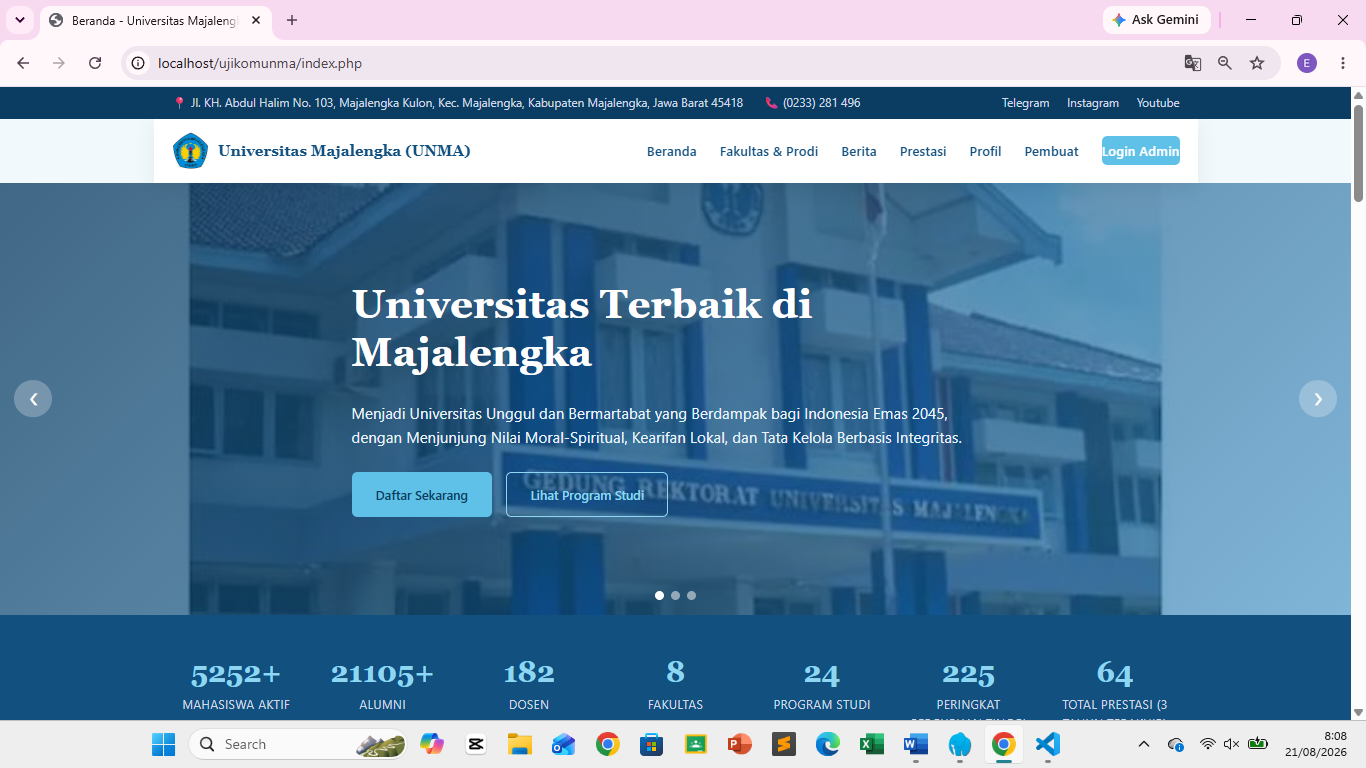Screen dimensions: 1366x768
Task: Open the Google Translate page icon
Action: click(x=1193, y=63)
